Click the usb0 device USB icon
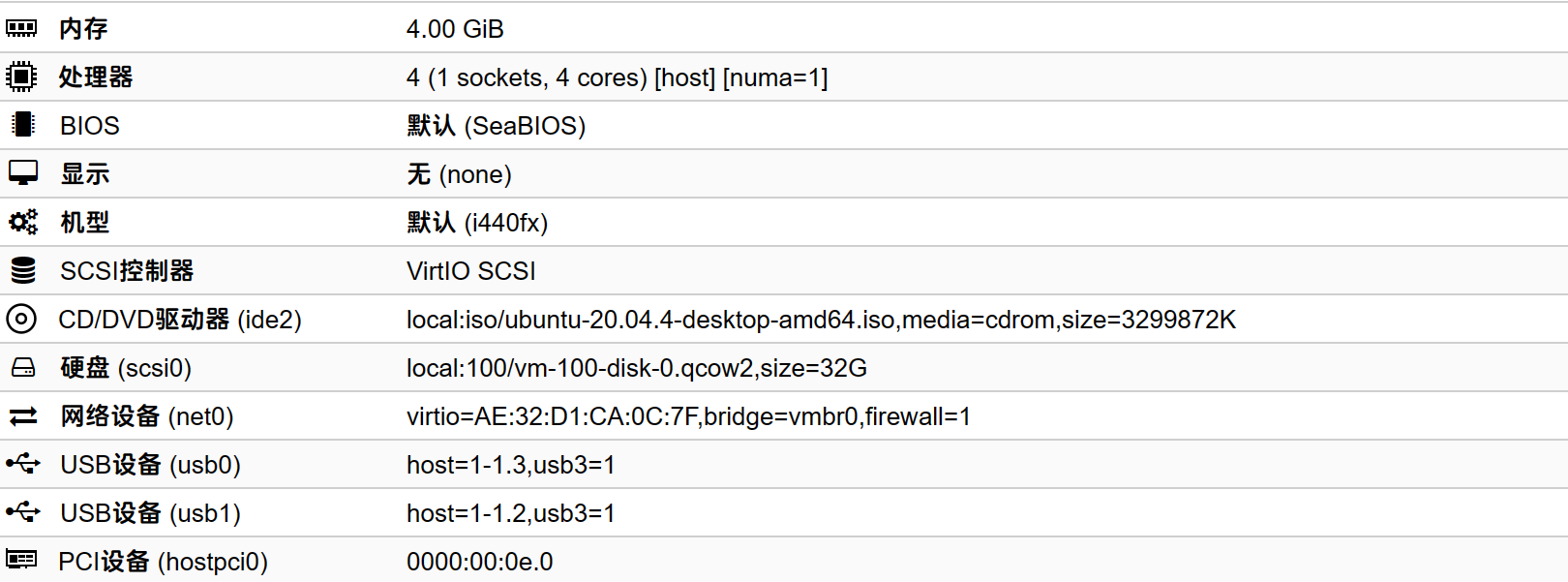The width and height of the screenshot is (1568, 582). pos(22,464)
